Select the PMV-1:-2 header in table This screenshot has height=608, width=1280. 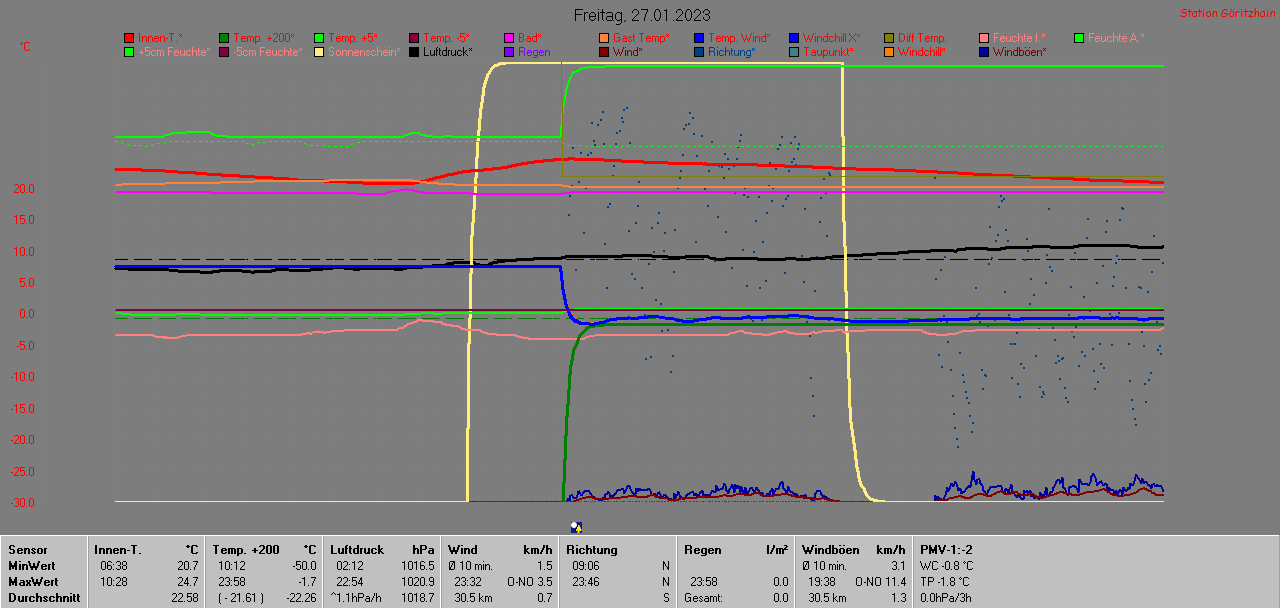pyautogui.click(x=946, y=549)
